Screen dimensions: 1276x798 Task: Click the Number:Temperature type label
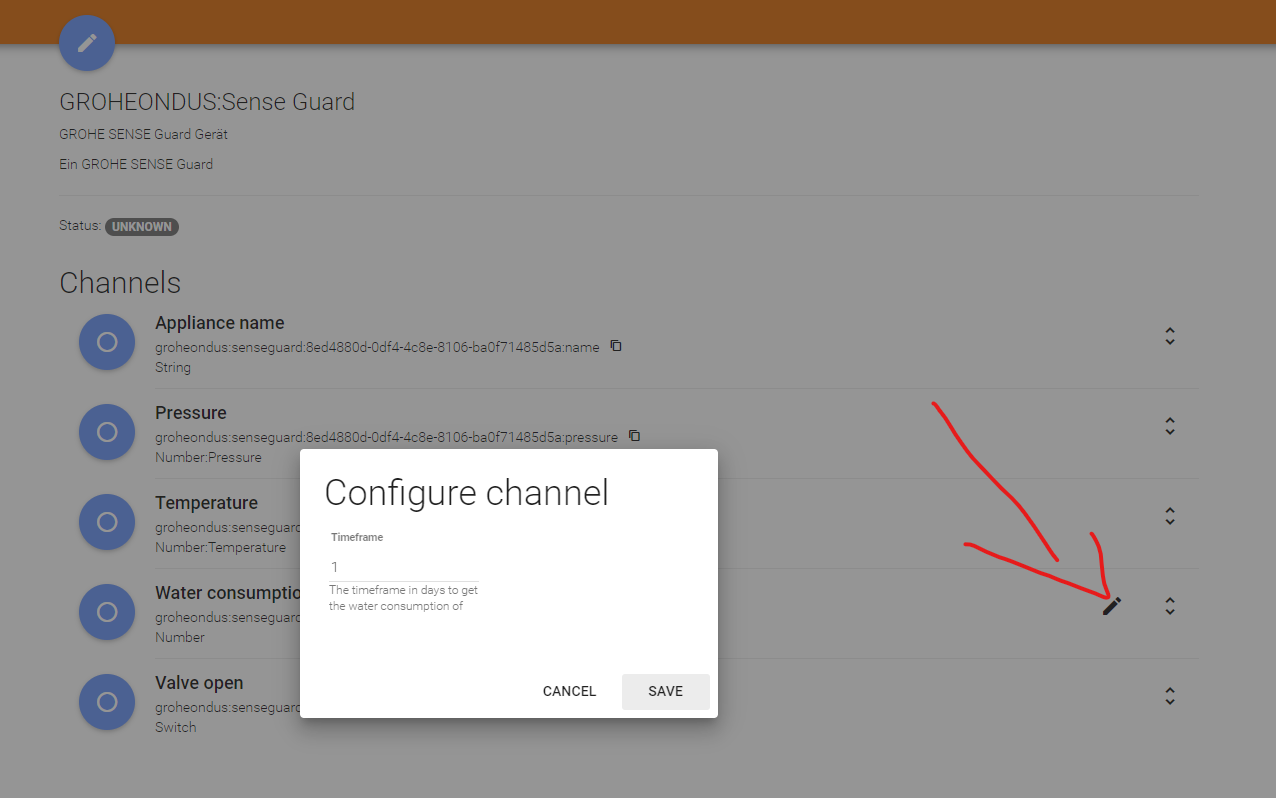(220, 547)
